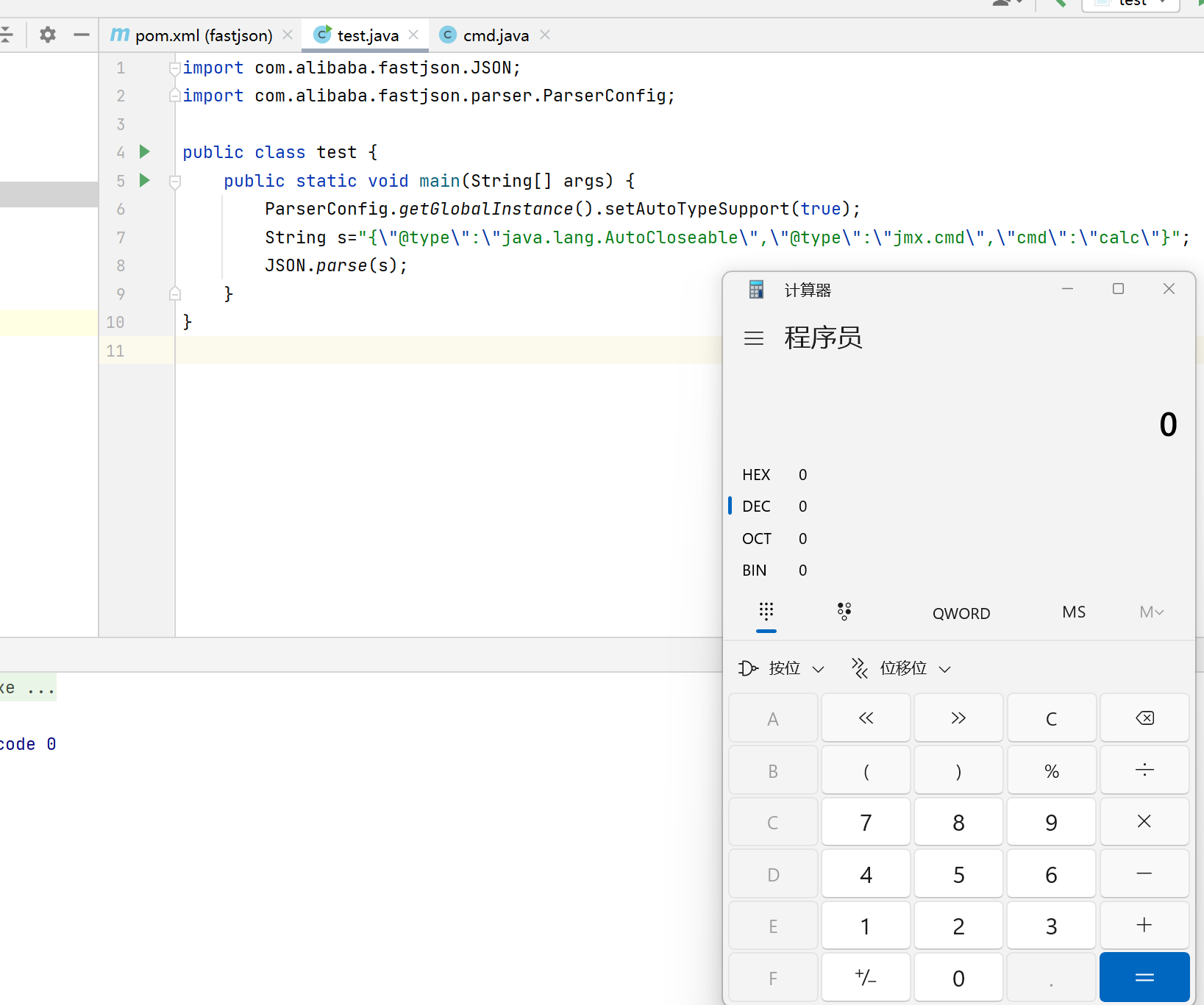Image resolution: width=1204 pixels, height=1005 pixels.
Task: Click the multiply × key
Action: 1144,822
